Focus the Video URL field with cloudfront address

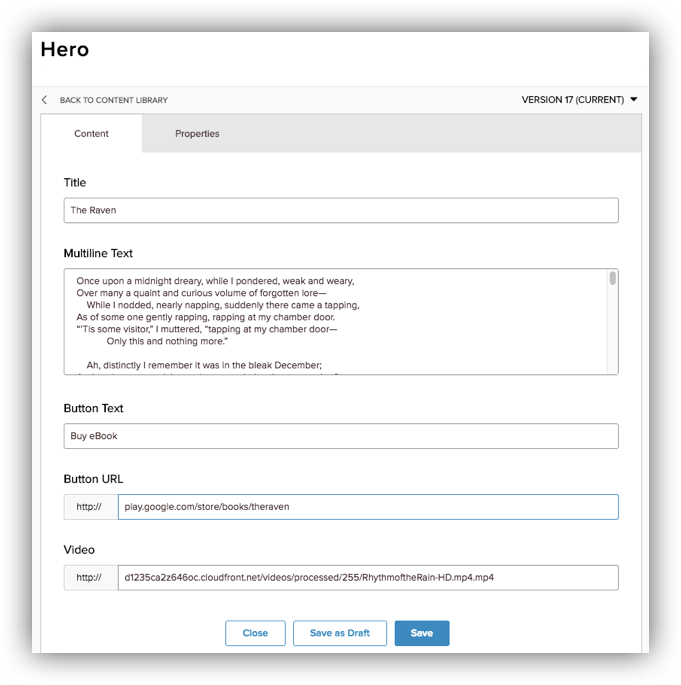pyautogui.click(x=367, y=578)
